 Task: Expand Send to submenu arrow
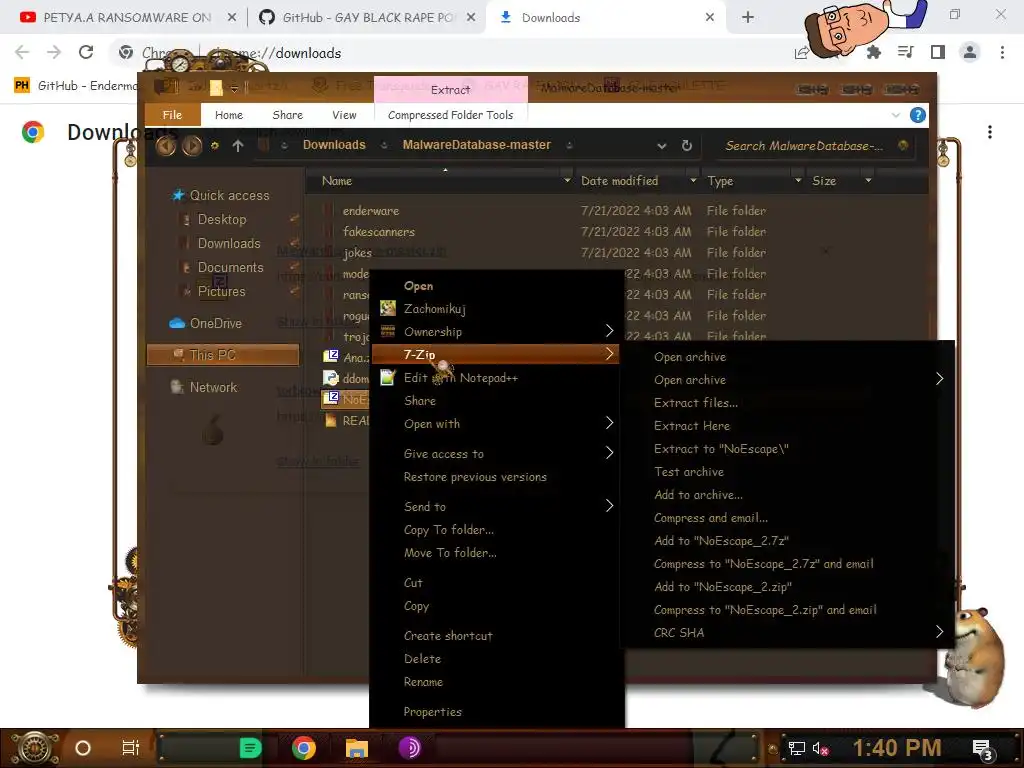(x=609, y=505)
